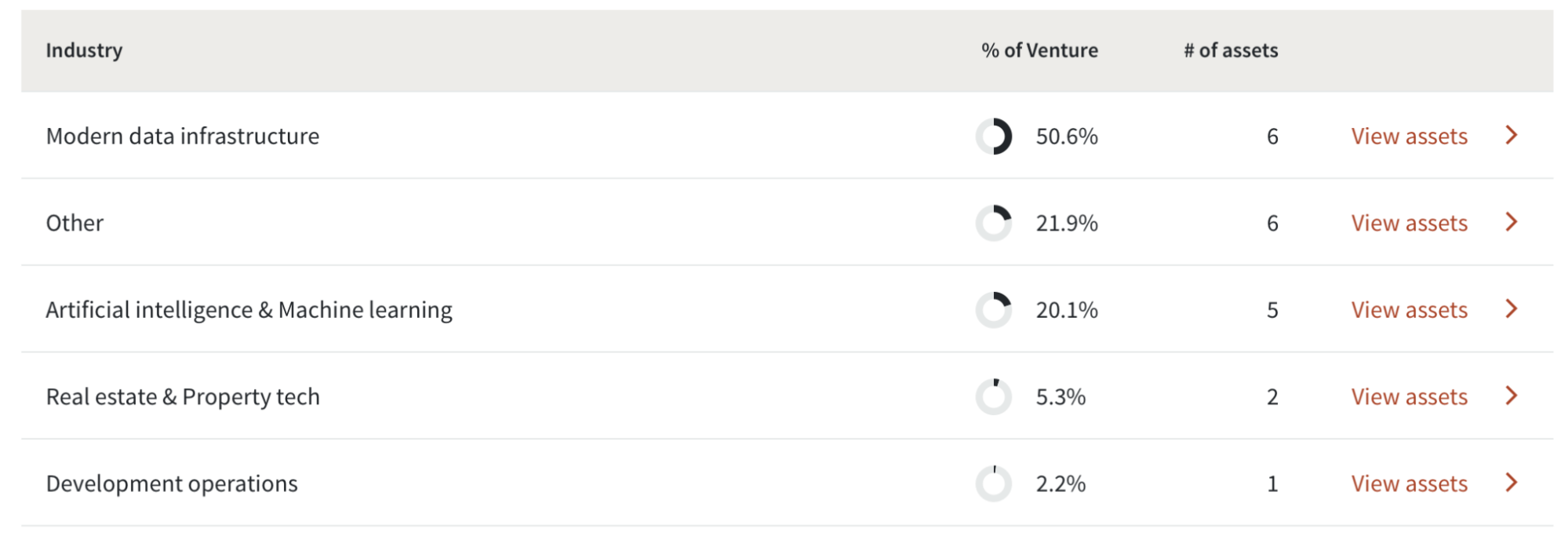
Task: Click the chevron for Real estate & Property tech
Action: [1512, 396]
